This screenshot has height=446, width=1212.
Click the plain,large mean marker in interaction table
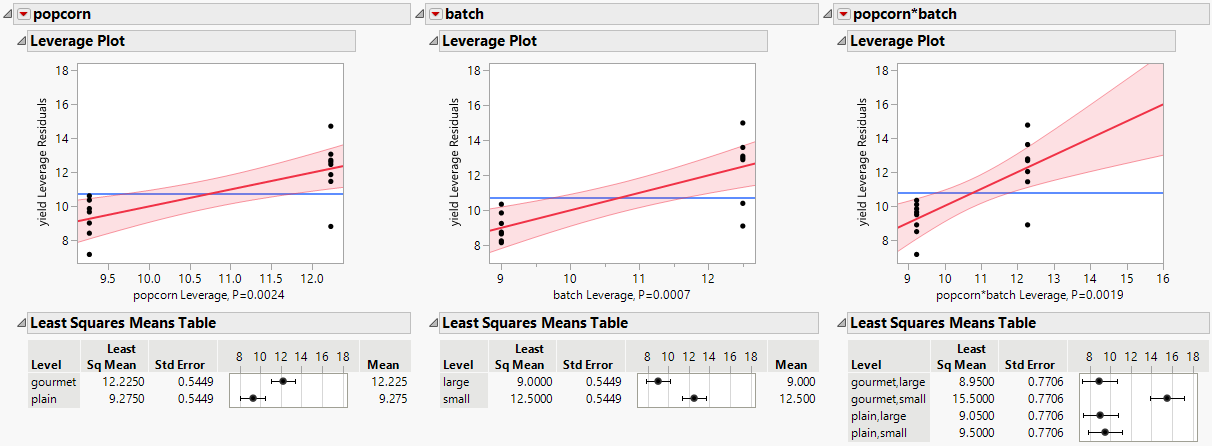pyautogui.click(x=1100, y=415)
